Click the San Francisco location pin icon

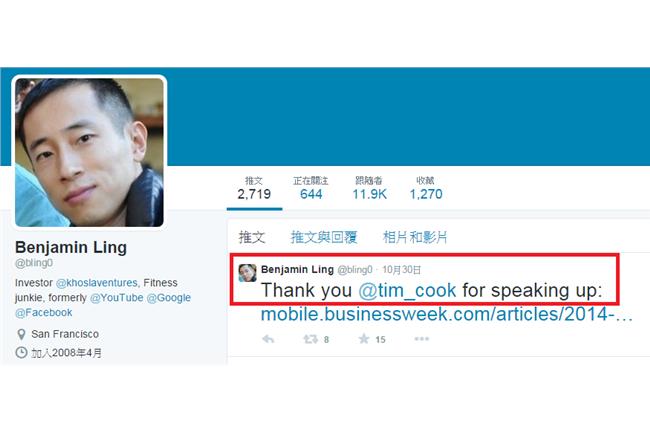21,334
